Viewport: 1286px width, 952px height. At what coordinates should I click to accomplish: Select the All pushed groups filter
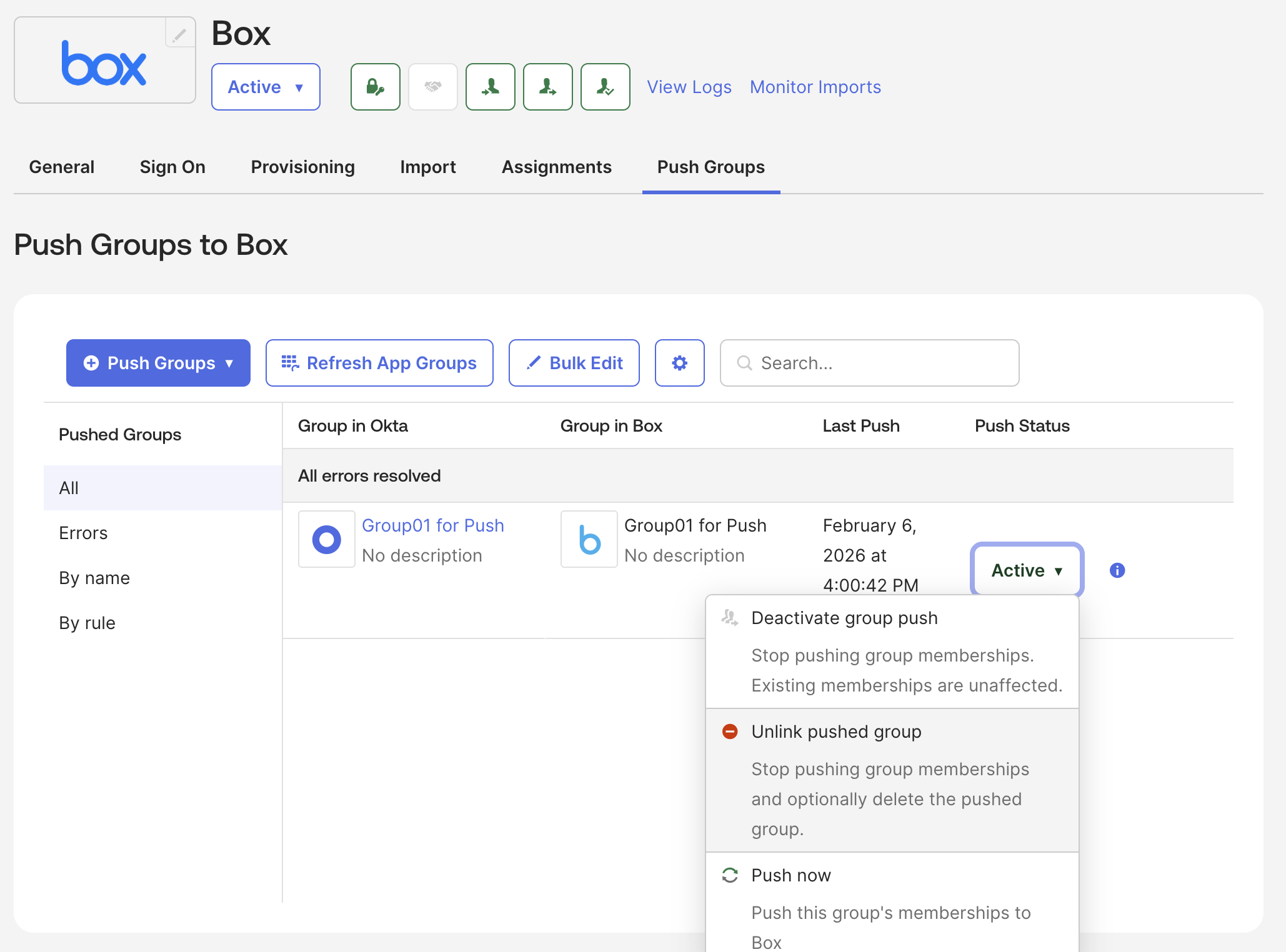[162, 488]
